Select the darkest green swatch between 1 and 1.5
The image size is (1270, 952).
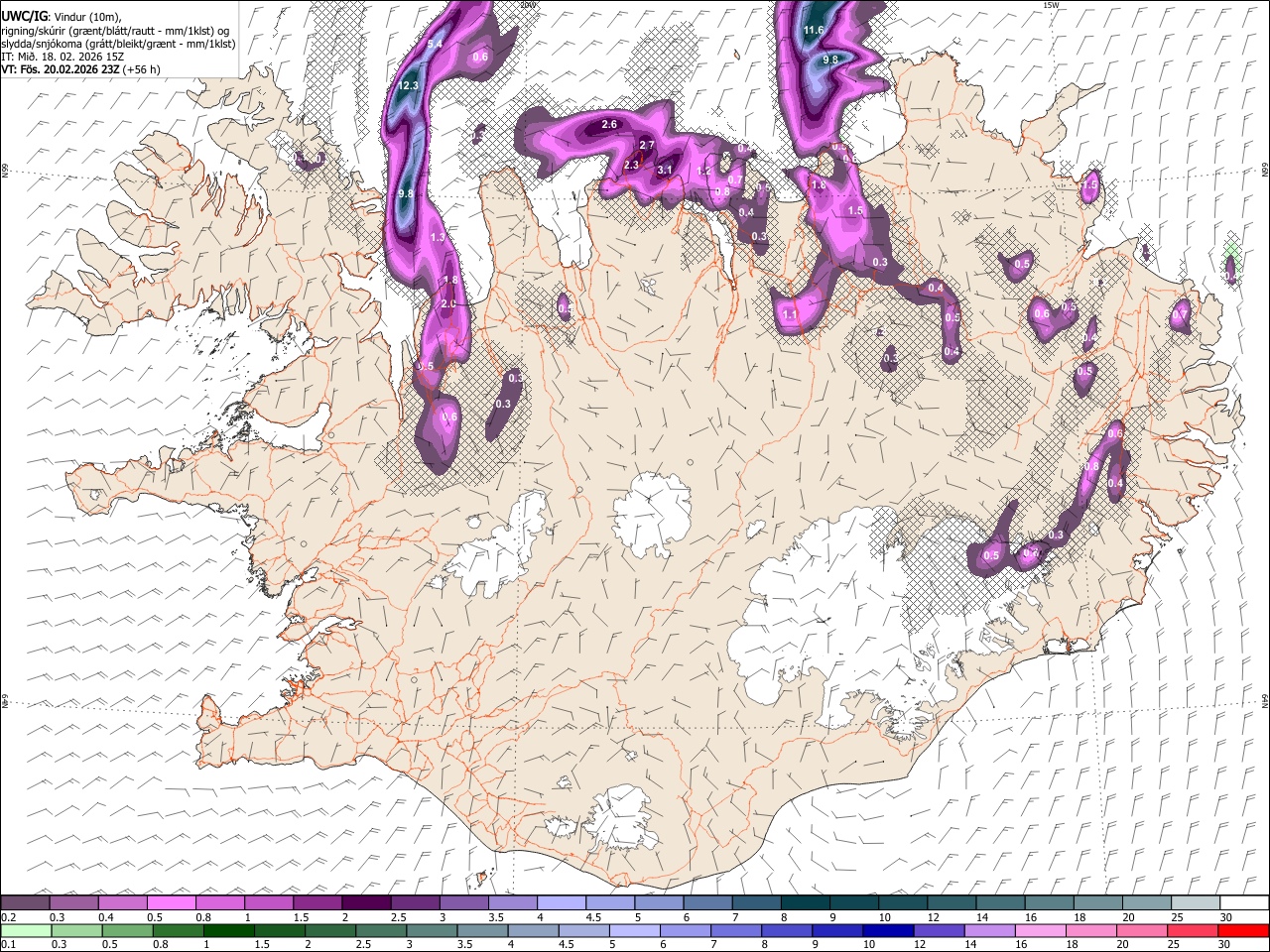pyautogui.click(x=229, y=930)
